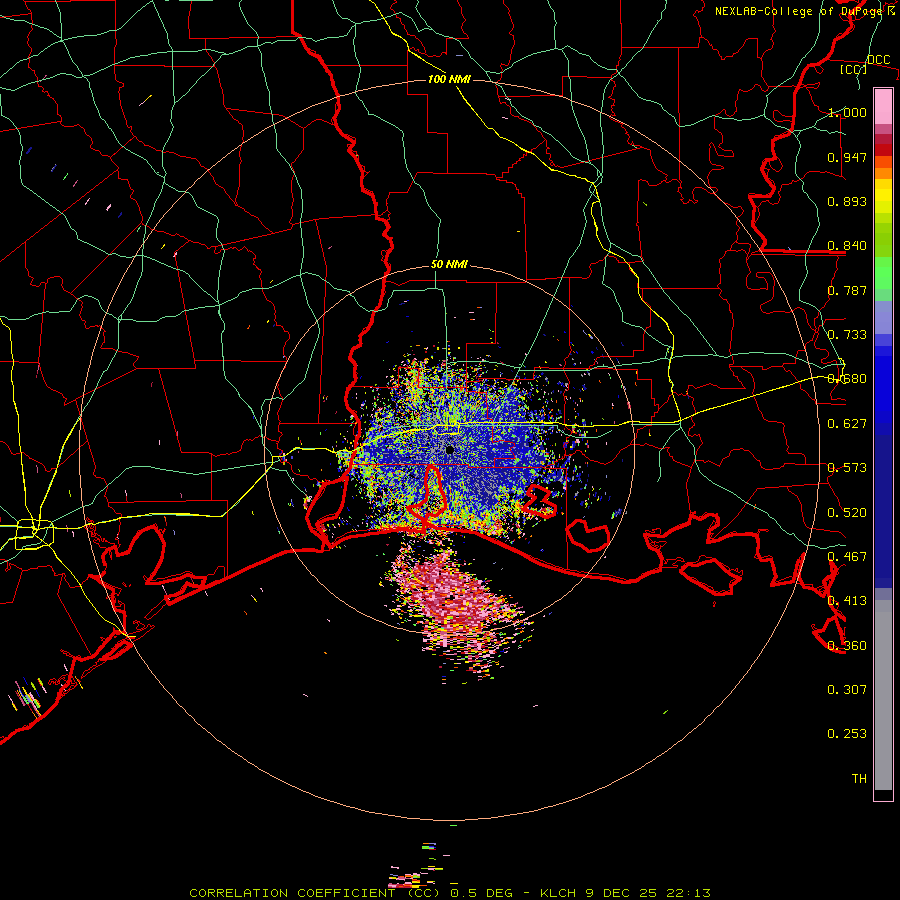Click the DCC product label above the scale
This screenshot has height=900, width=900.
click(x=878, y=60)
